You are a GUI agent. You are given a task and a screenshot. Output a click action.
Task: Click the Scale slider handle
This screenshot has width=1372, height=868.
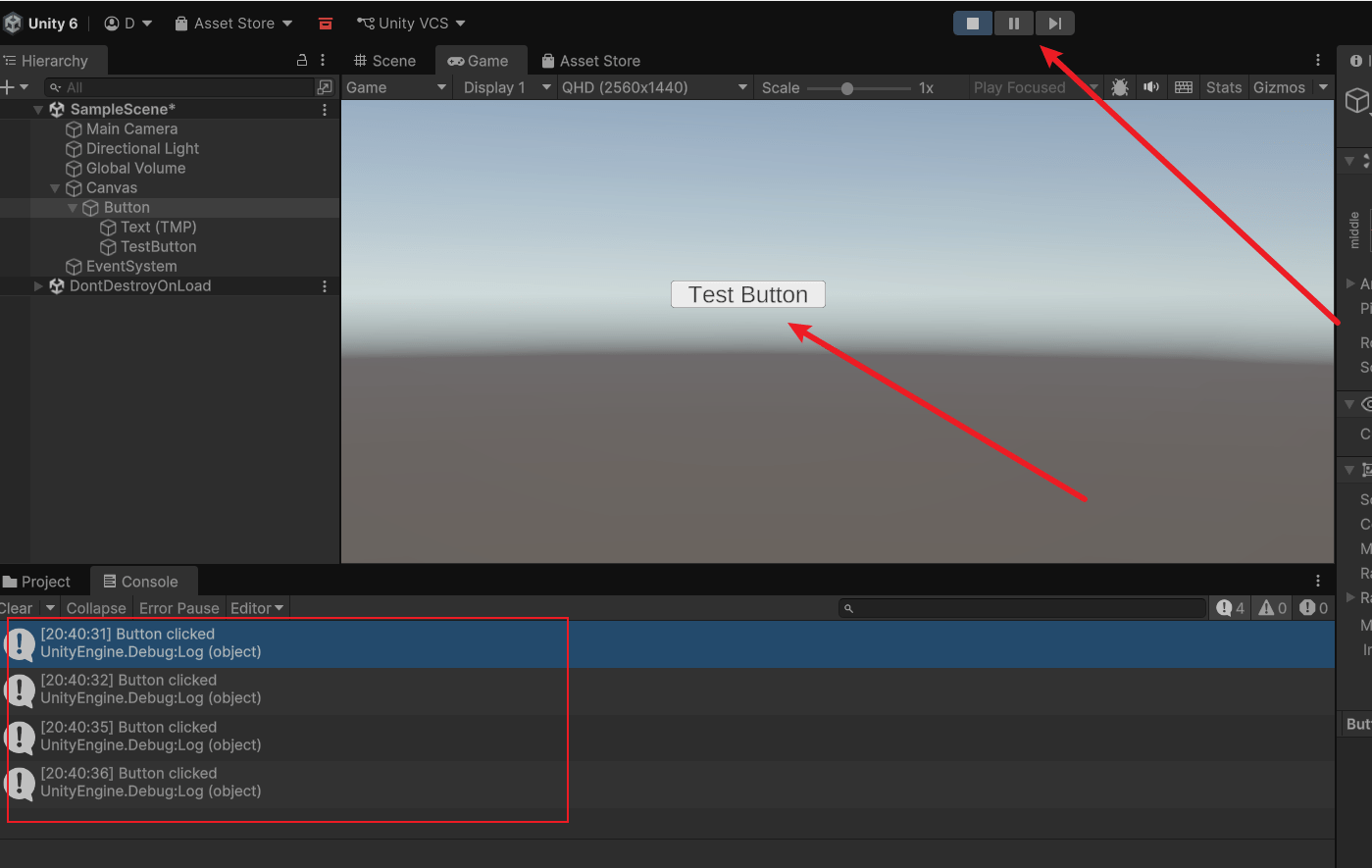846,88
